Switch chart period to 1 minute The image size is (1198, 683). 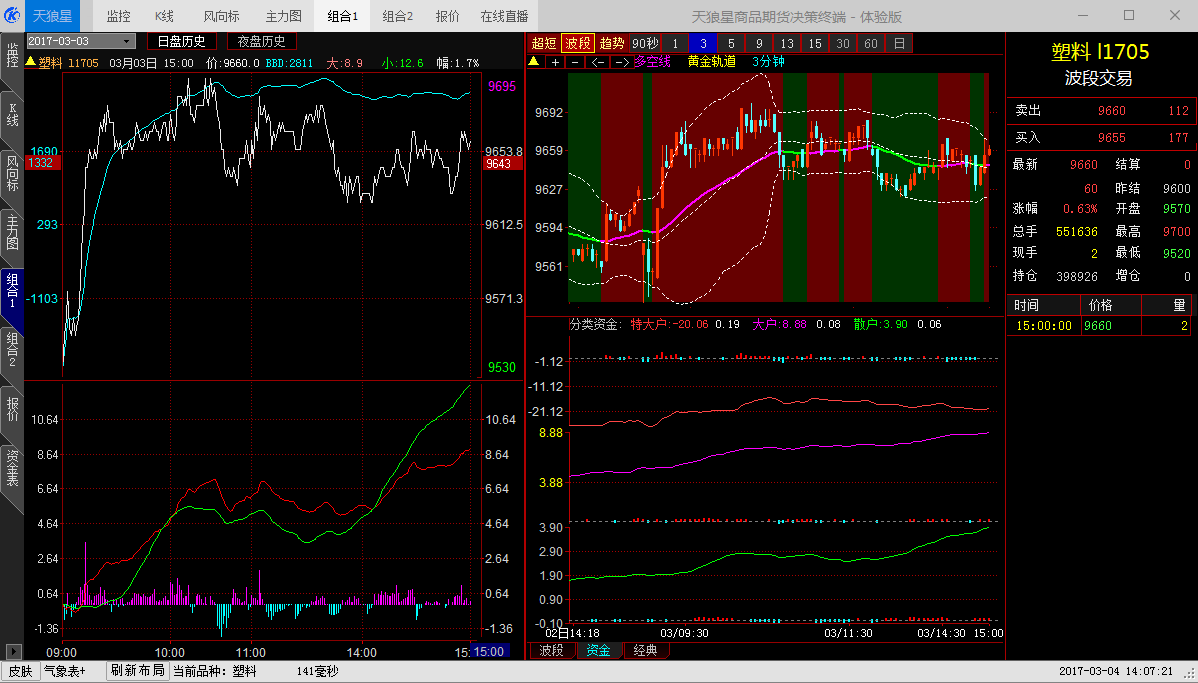tap(675, 44)
